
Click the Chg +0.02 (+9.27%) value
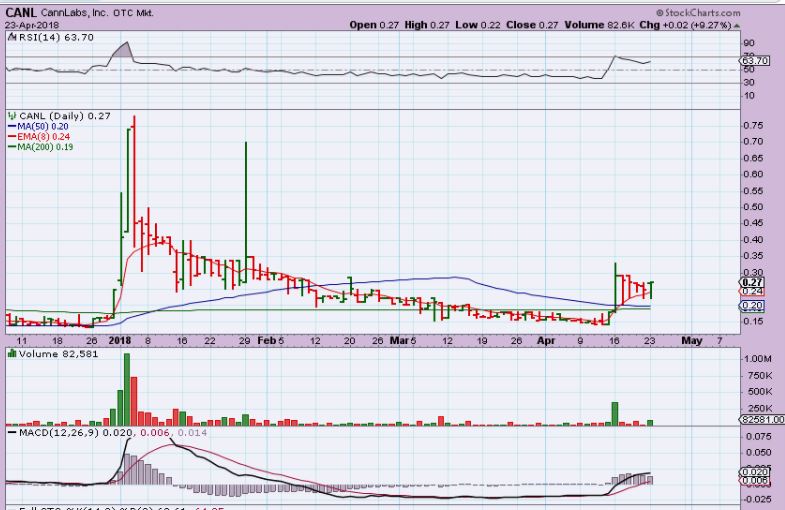point(685,25)
